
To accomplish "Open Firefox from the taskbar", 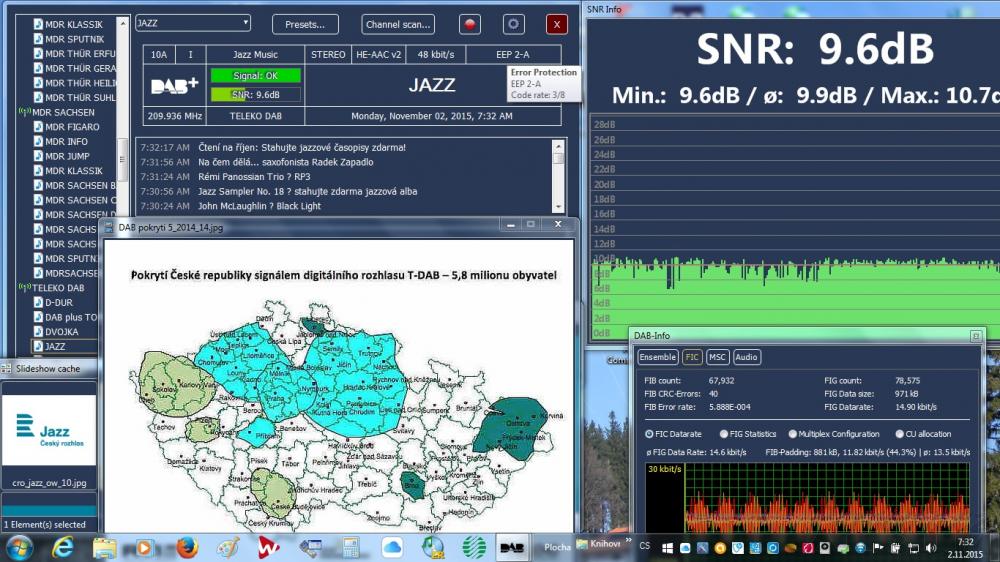I will 187,548.
